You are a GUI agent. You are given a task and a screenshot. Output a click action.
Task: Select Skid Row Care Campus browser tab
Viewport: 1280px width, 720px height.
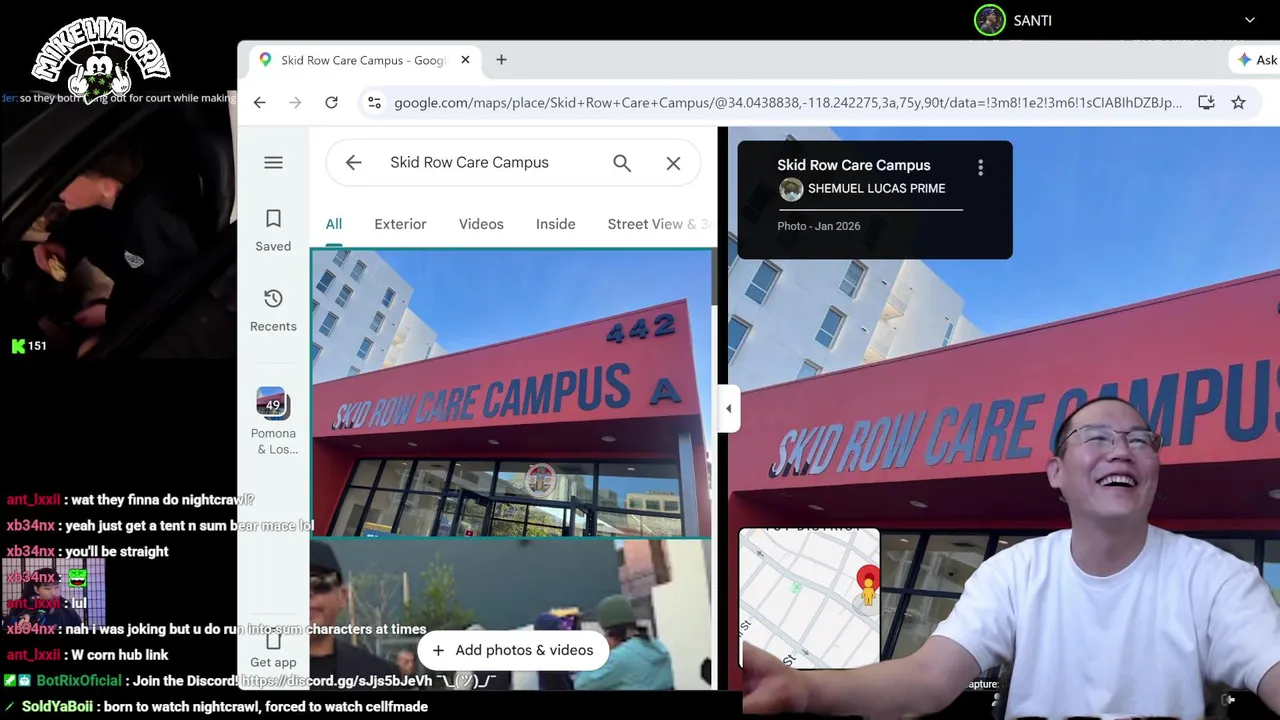point(363,60)
